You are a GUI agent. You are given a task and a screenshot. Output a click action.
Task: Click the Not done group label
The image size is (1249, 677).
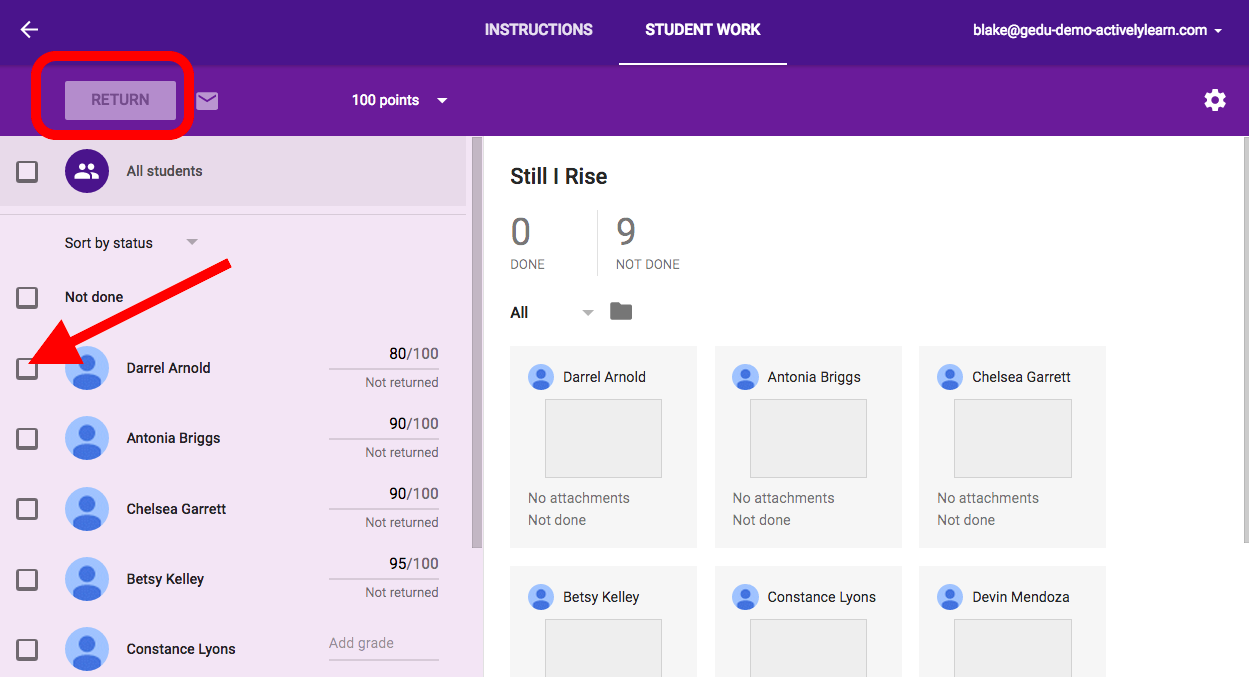click(x=94, y=297)
